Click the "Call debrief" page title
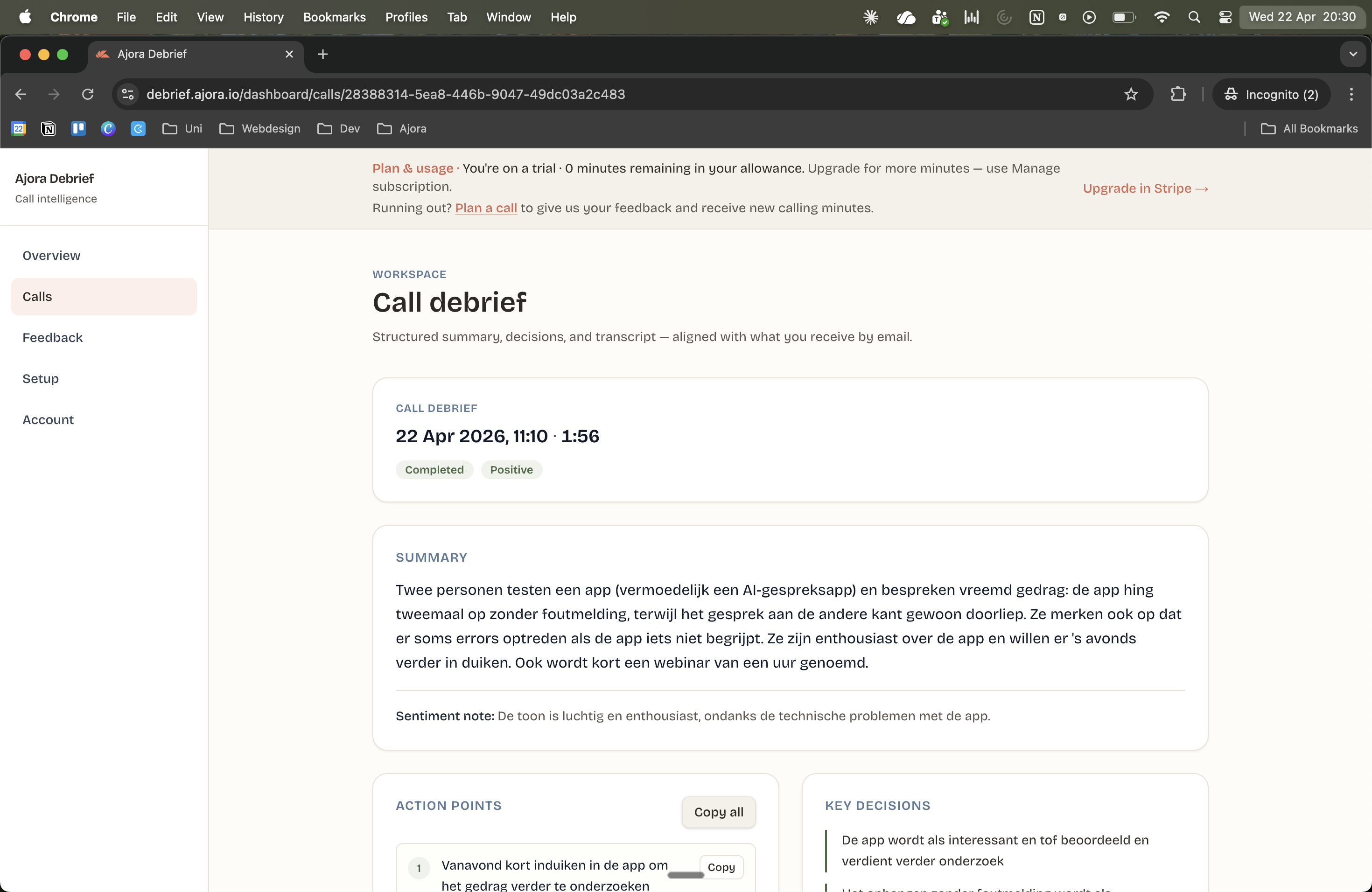This screenshot has height=892, width=1372. point(450,302)
